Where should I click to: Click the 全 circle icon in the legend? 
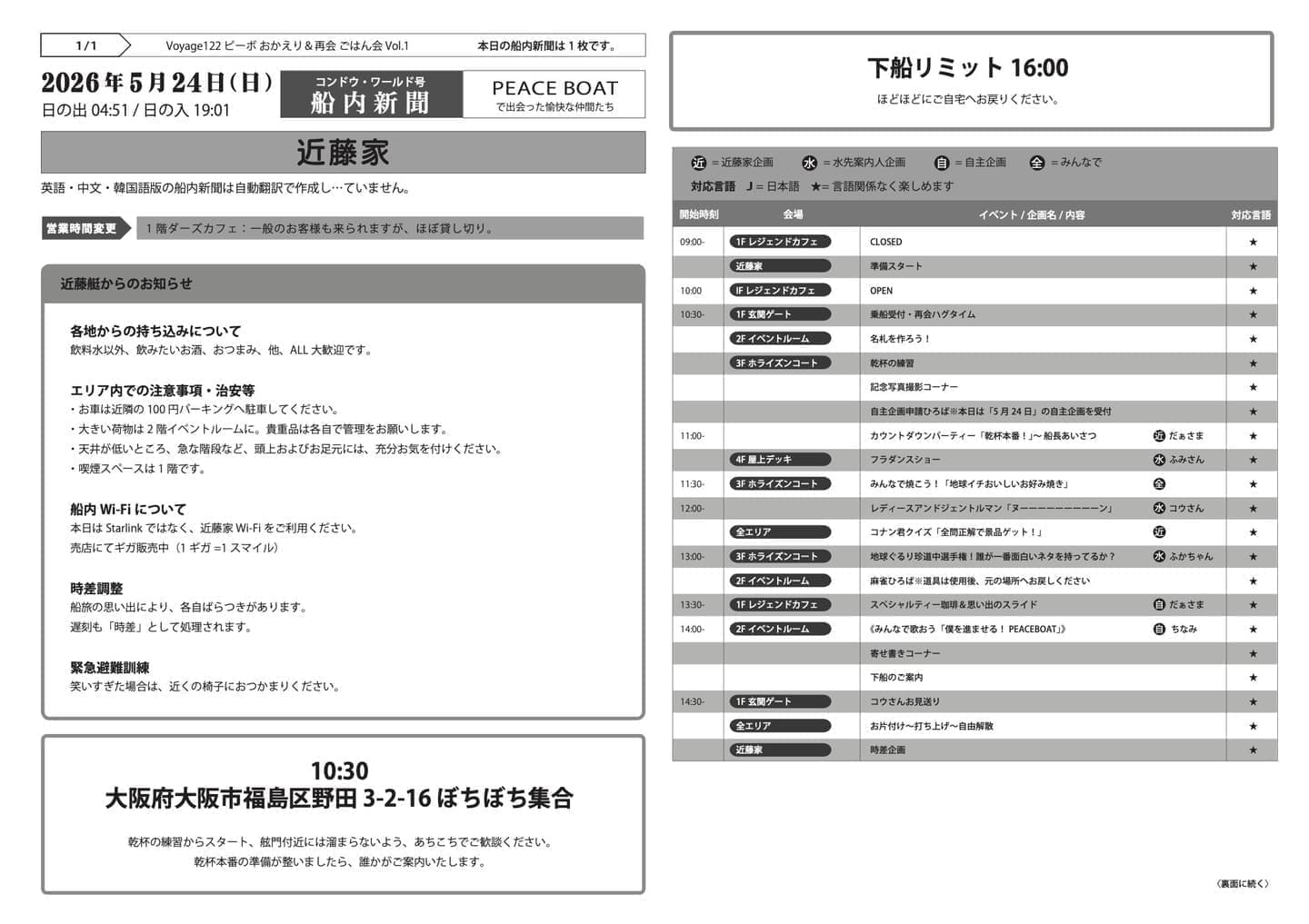(x=1037, y=163)
